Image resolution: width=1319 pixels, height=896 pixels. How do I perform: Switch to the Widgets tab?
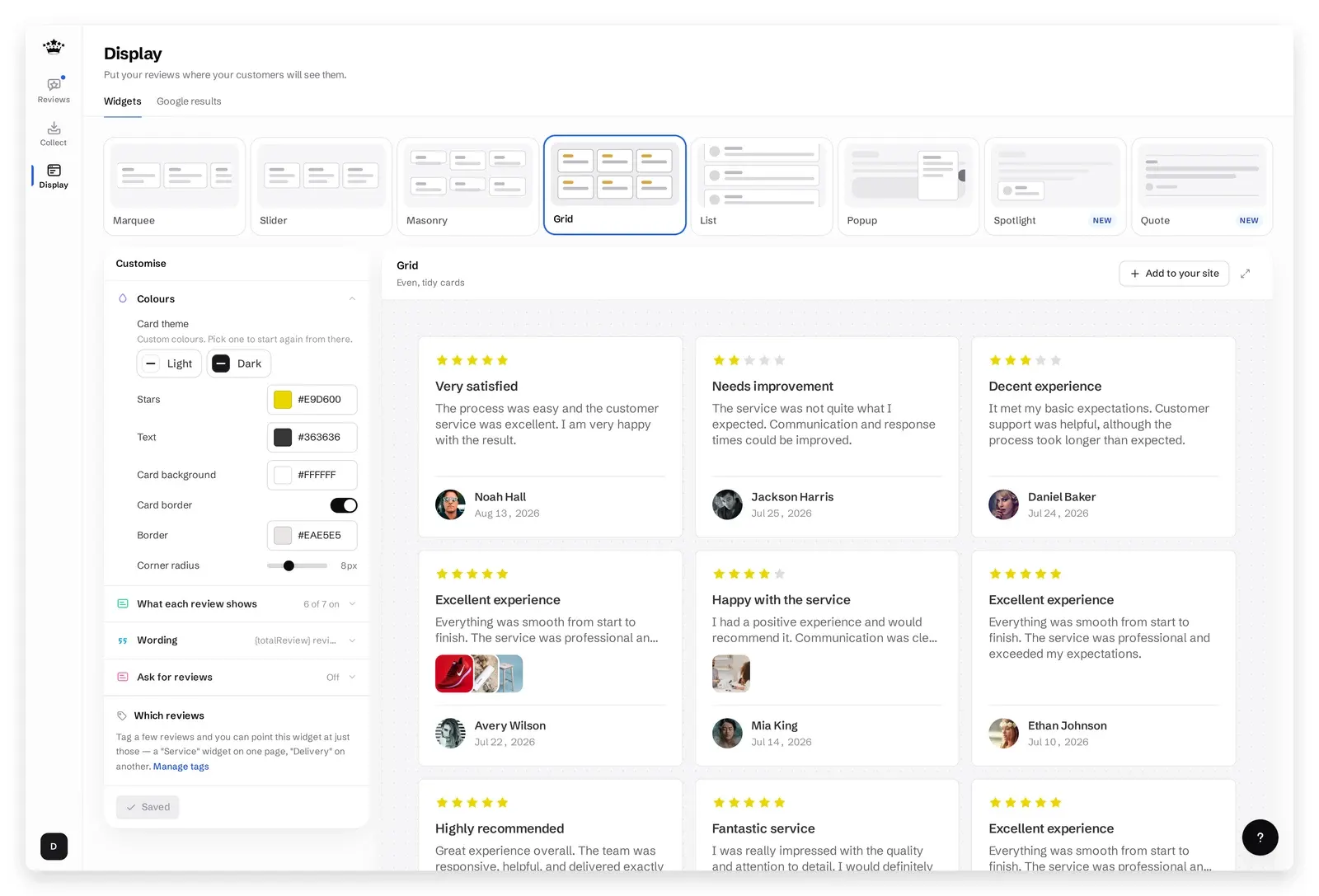click(x=123, y=101)
